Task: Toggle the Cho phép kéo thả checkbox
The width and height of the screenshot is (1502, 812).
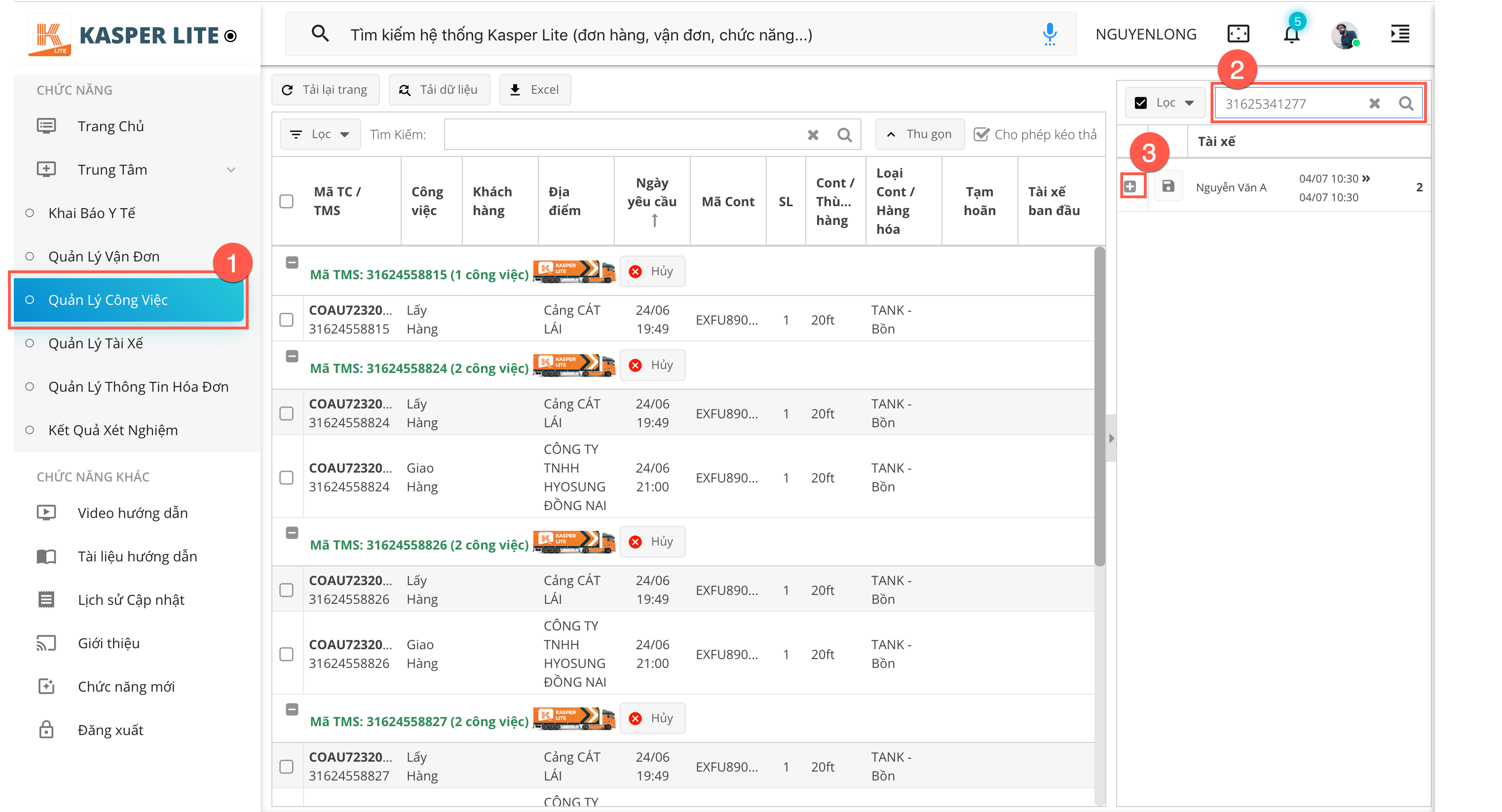Action: point(982,135)
